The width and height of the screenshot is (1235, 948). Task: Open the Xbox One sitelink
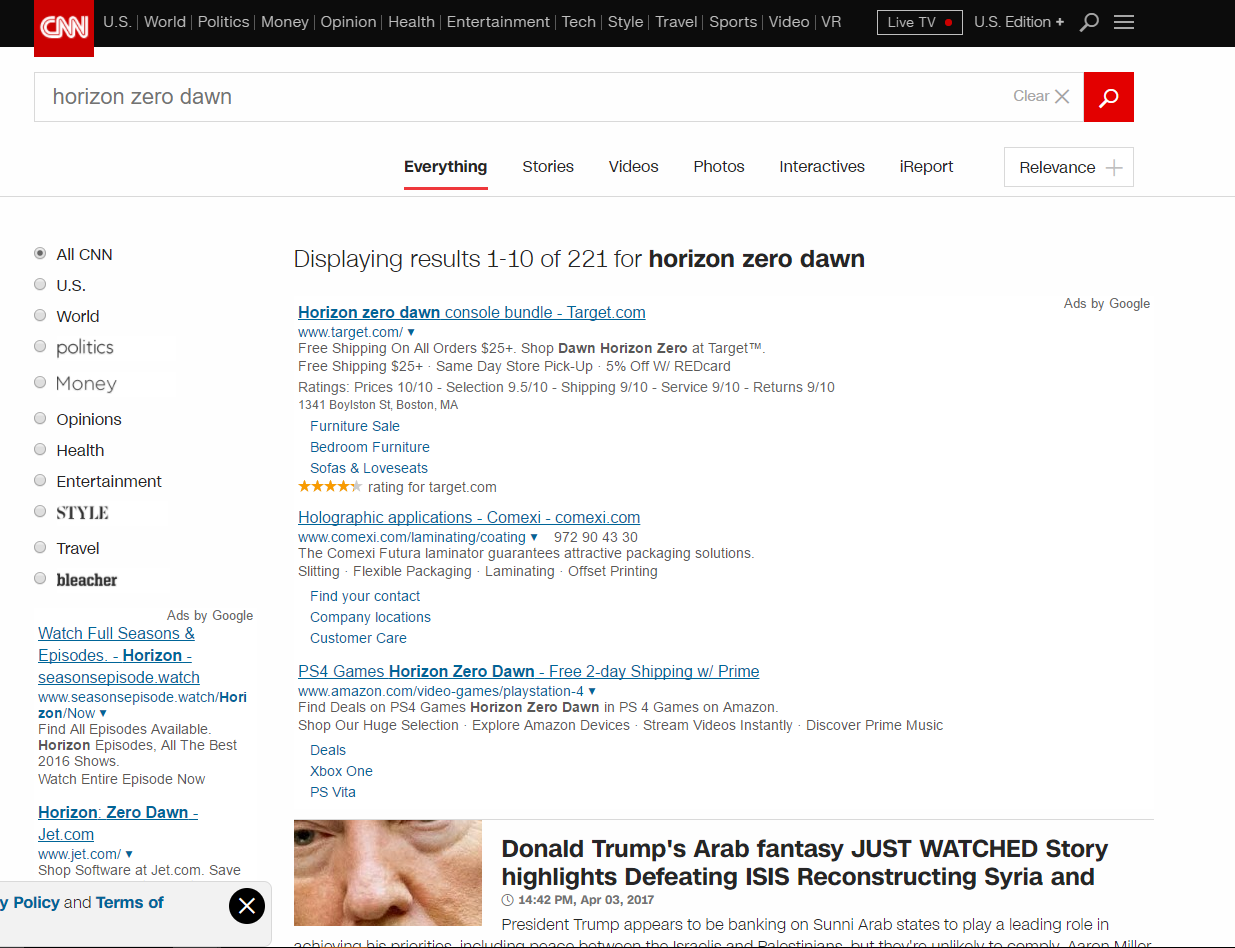tap(341, 771)
